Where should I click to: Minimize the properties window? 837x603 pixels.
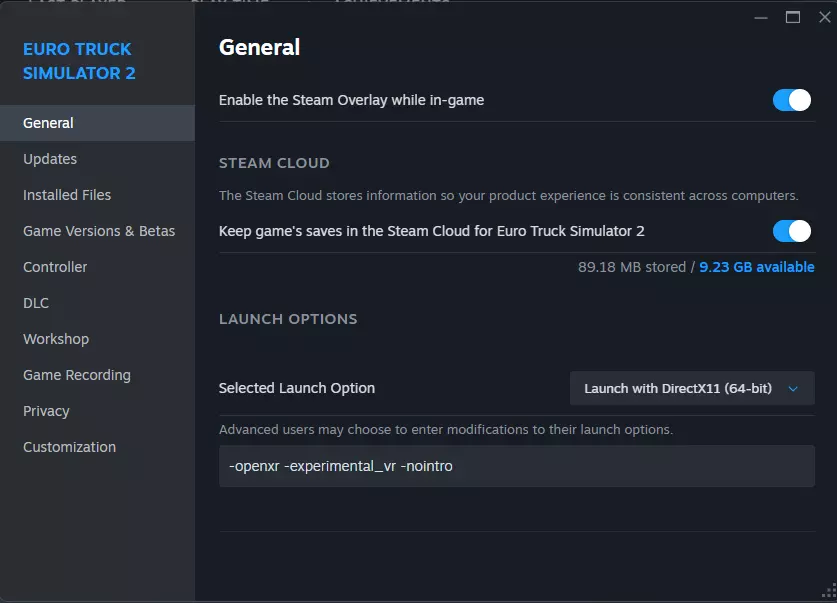point(761,18)
